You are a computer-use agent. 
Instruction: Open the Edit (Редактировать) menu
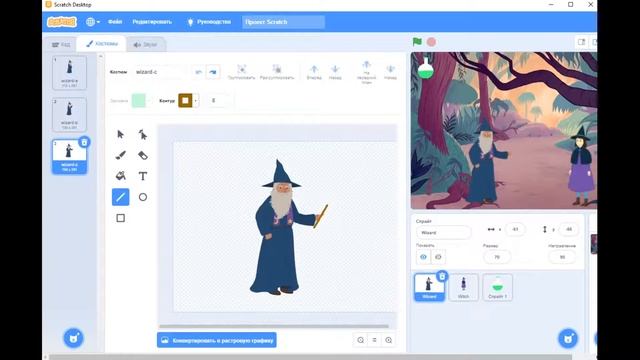pos(152,22)
